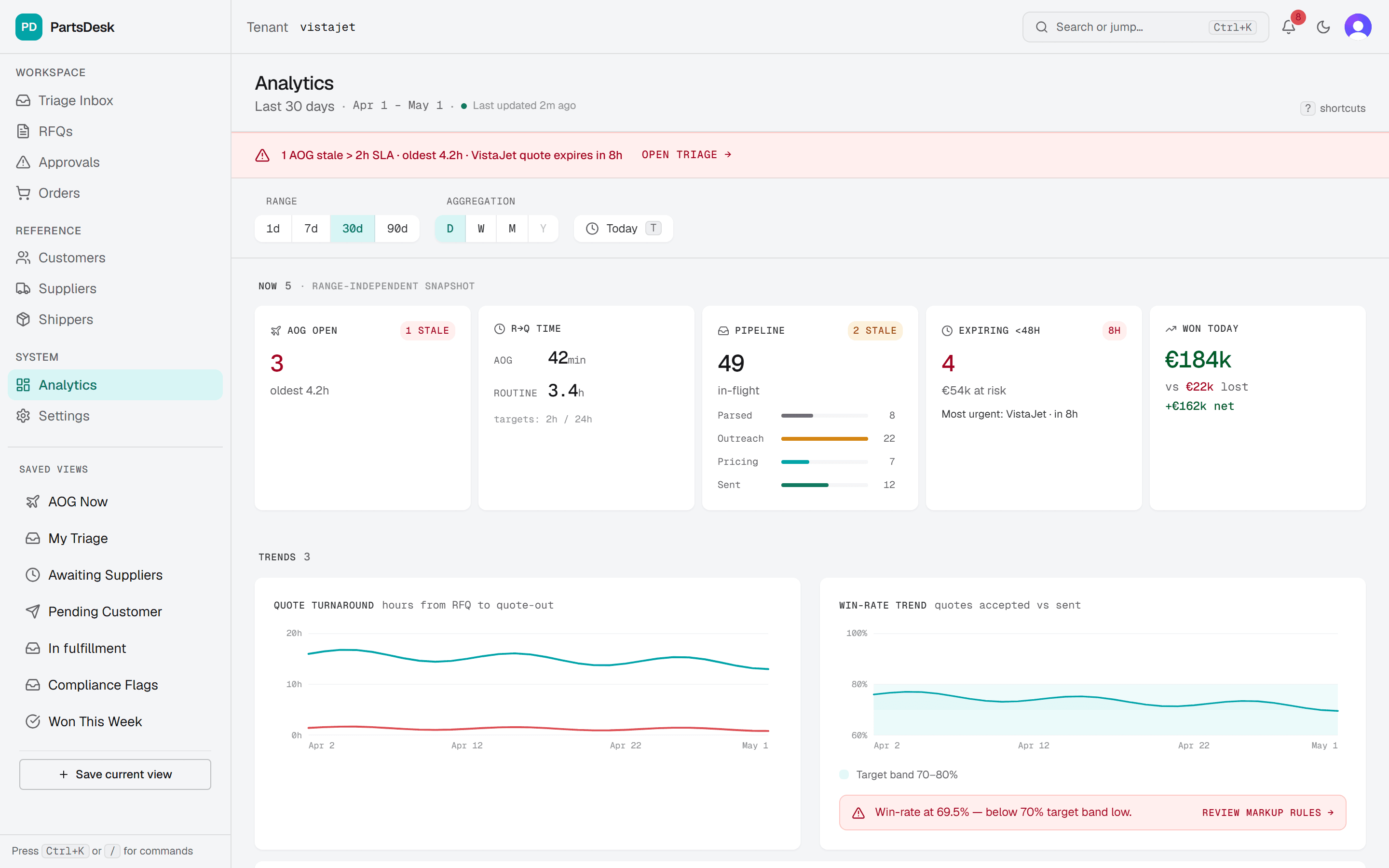Click the Shippers package icon
Viewport: 1389px width, 868px height.
pyautogui.click(x=23, y=320)
